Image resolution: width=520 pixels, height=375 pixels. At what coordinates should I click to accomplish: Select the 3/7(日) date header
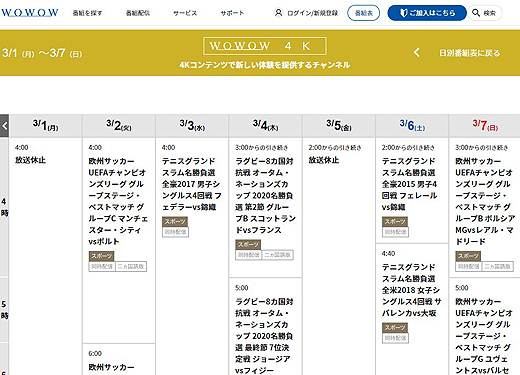(x=485, y=126)
